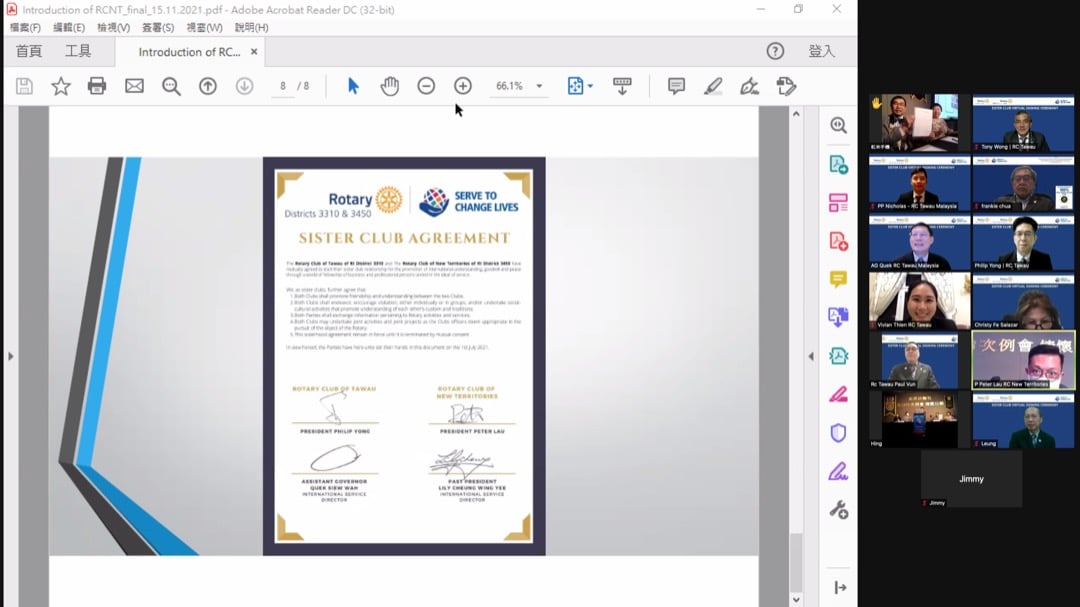1080x607 pixels.
Task: Collapse the tools panel with the bottom arrow icon
Action: point(840,588)
